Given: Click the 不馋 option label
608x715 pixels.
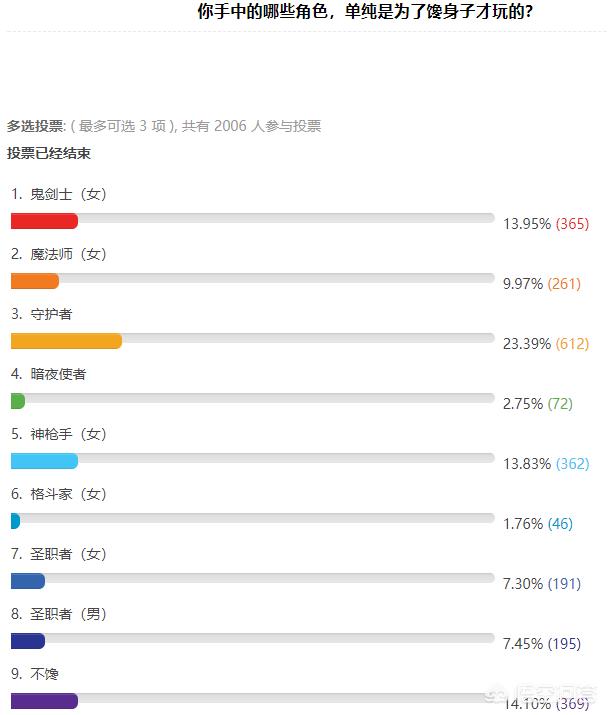Looking at the screenshot, I should [x=45, y=674].
